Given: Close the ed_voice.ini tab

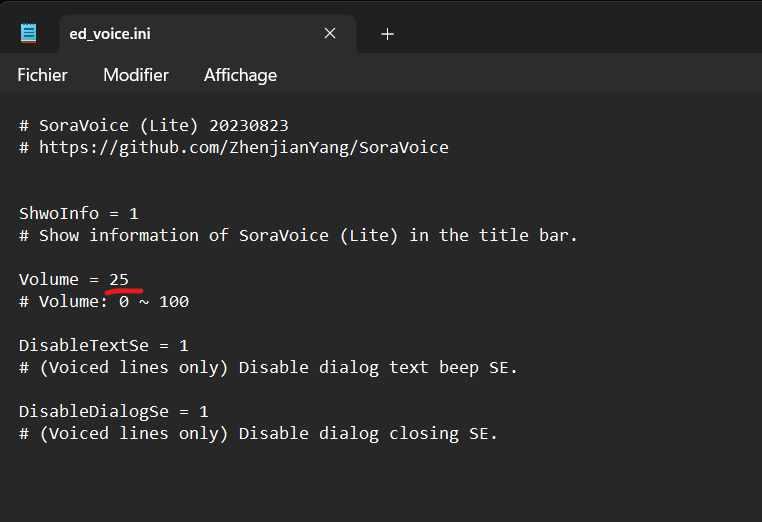Looking at the screenshot, I should pos(330,34).
